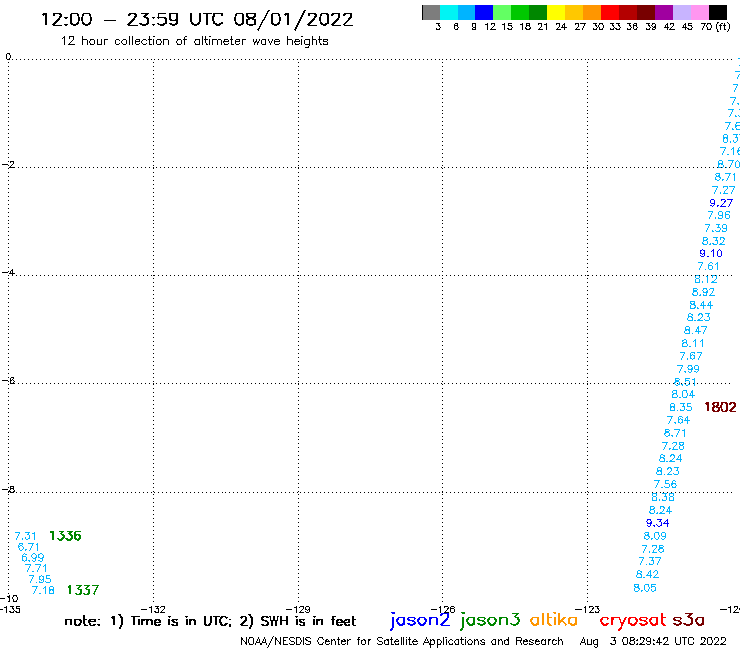
Task: Click wave height value 7.64
Action: click(678, 420)
